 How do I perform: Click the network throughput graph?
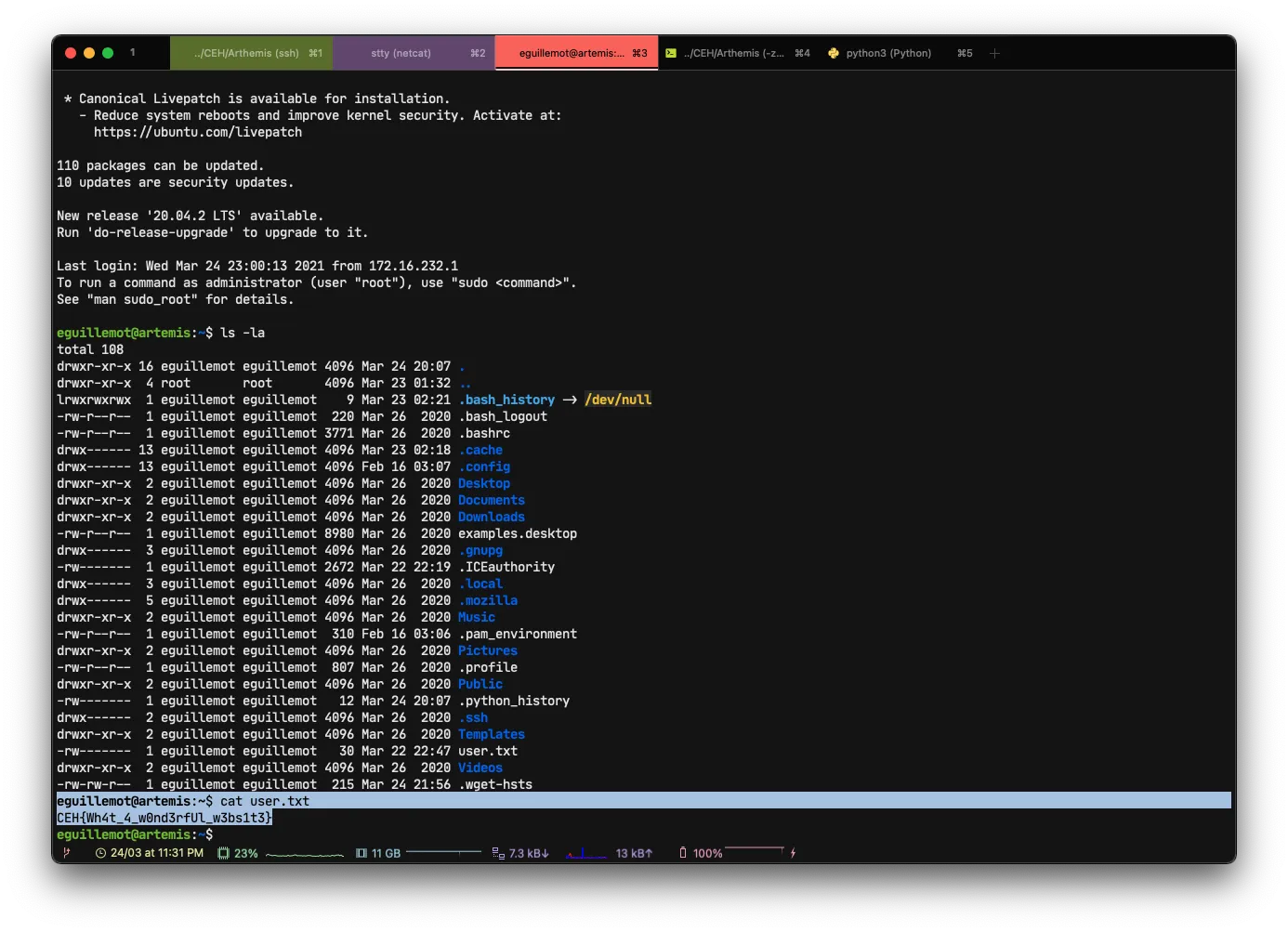586,853
